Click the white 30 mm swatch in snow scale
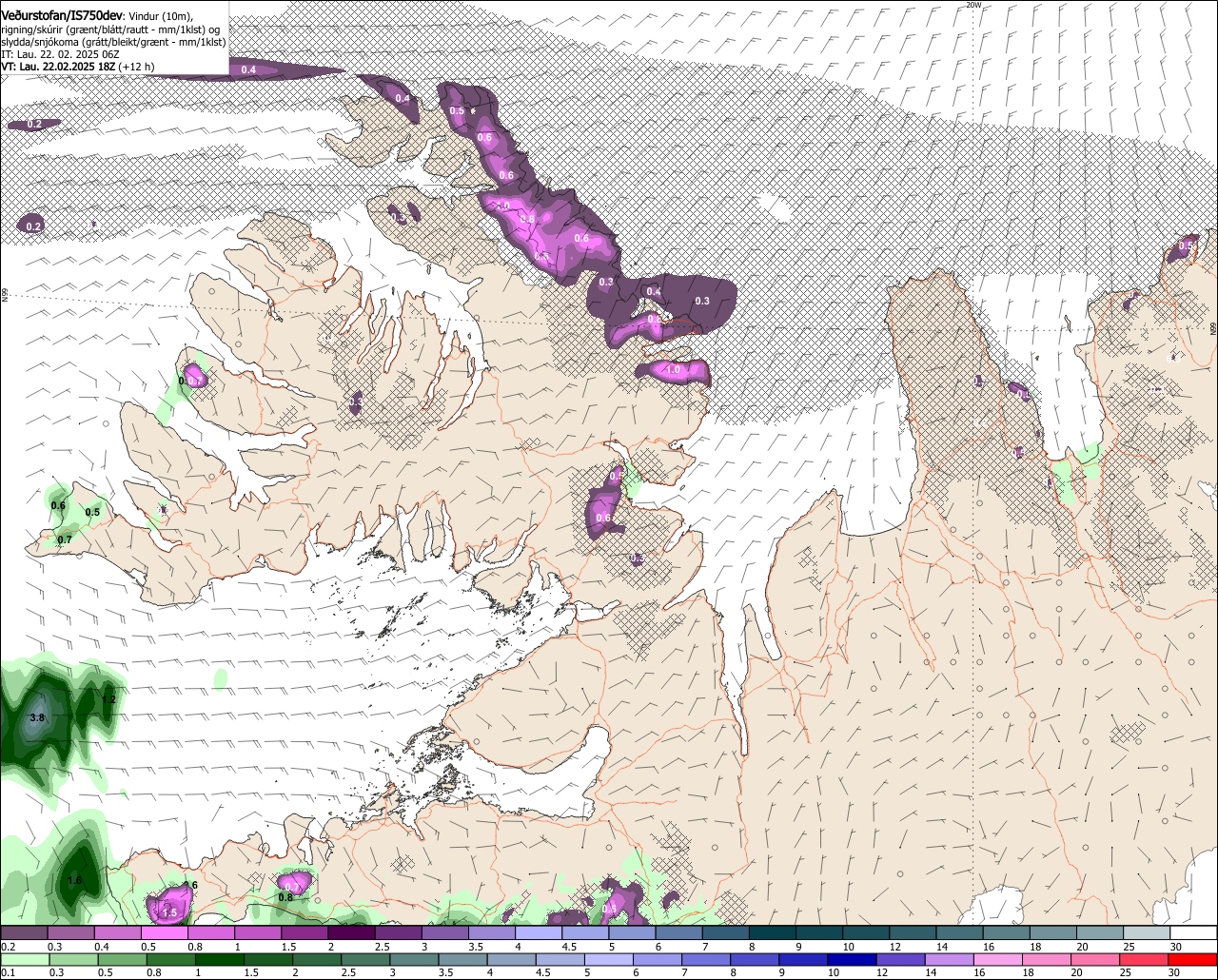Screen dimensions: 1218x980 [x=1194, y=933]
